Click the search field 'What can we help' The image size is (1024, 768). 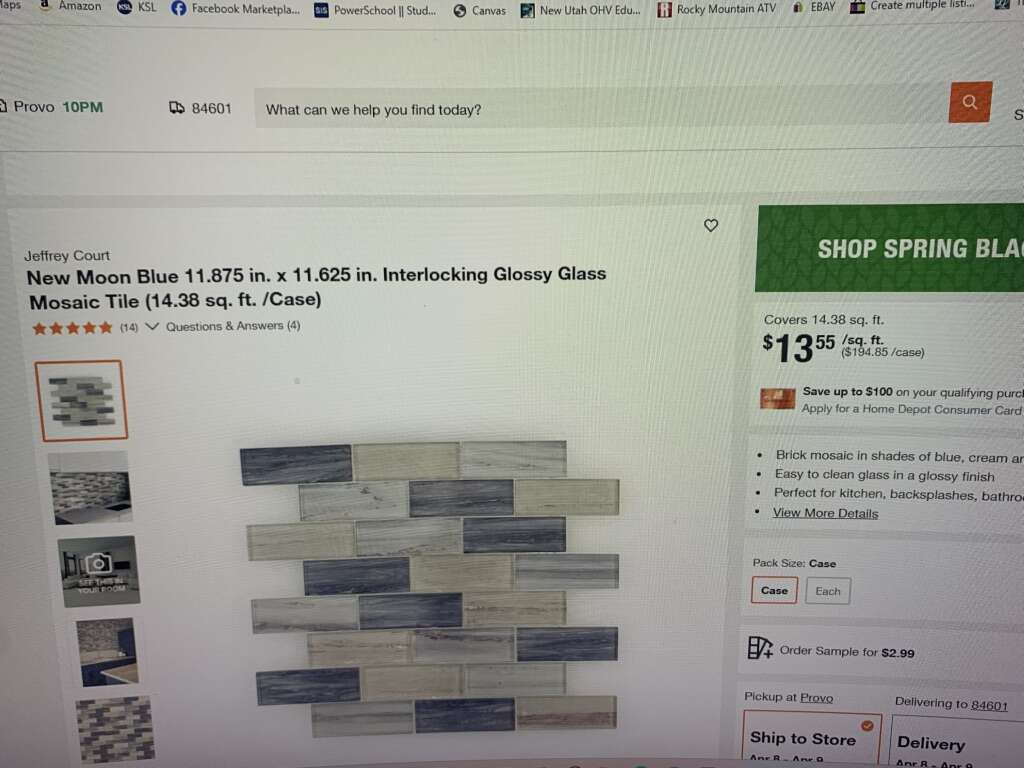pyautogui.click(x=601, y=108)
